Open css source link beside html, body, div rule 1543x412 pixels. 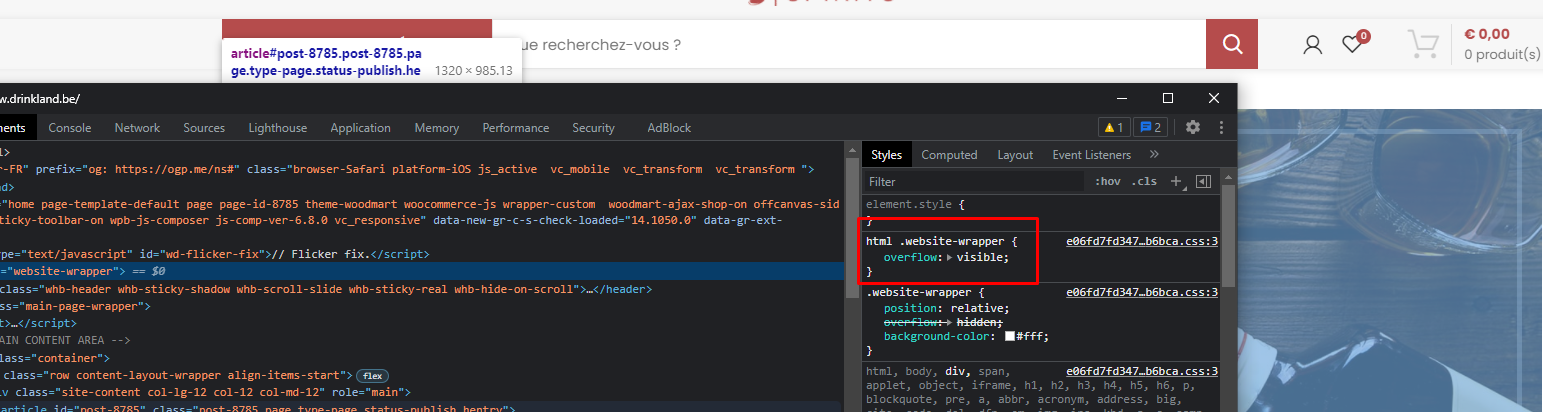pyautogui.click(x=1142, y=371)
